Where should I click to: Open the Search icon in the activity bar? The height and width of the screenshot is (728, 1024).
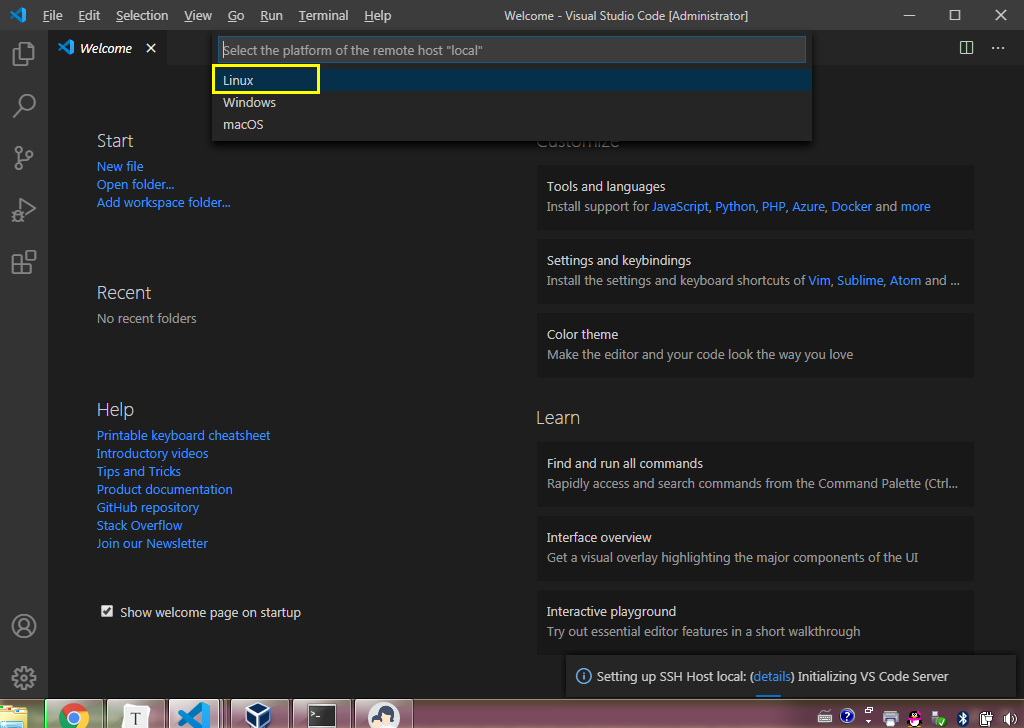click(x=23, y=106)
